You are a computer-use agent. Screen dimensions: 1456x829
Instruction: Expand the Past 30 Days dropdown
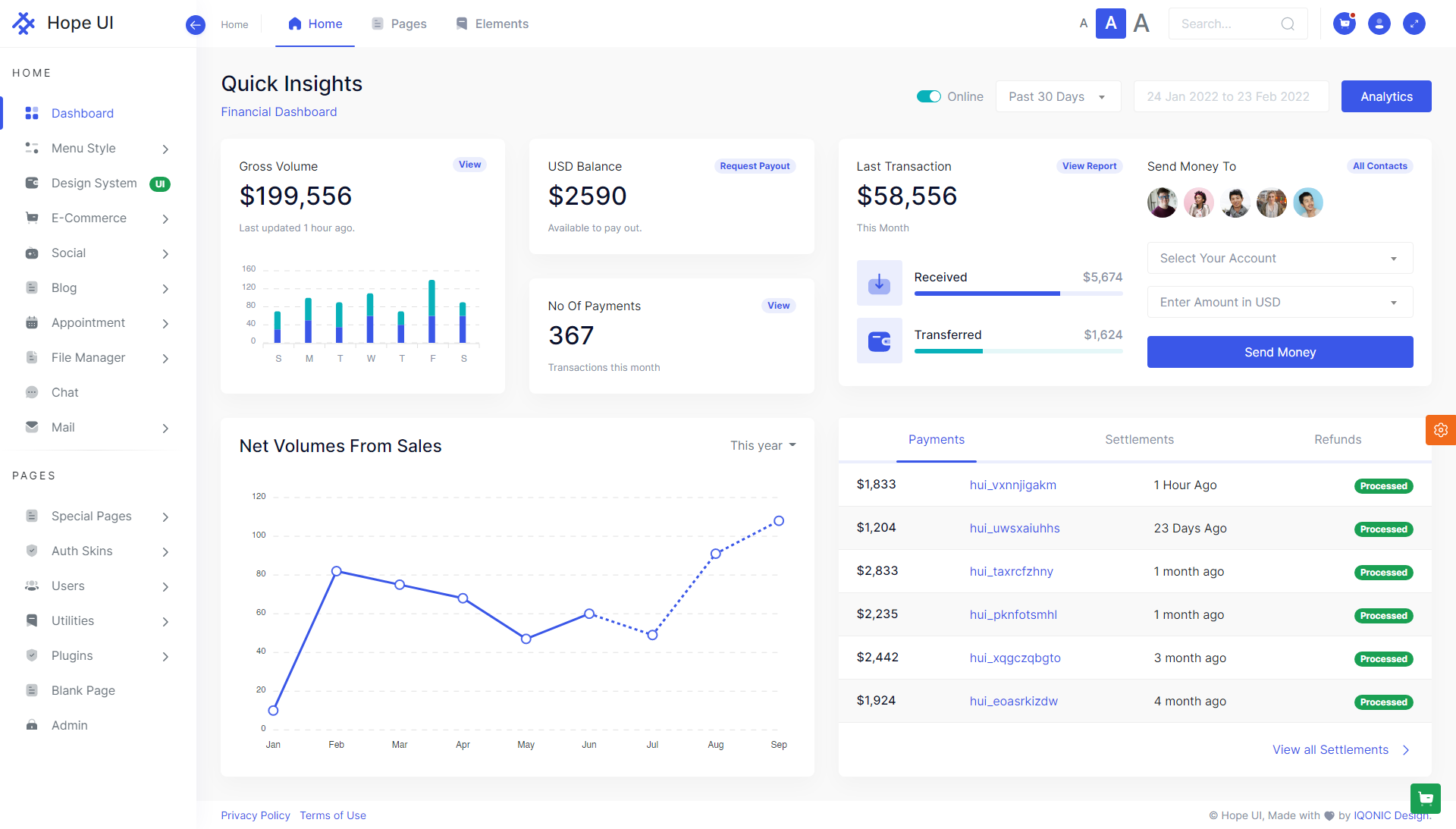(x=1058, y=96)
